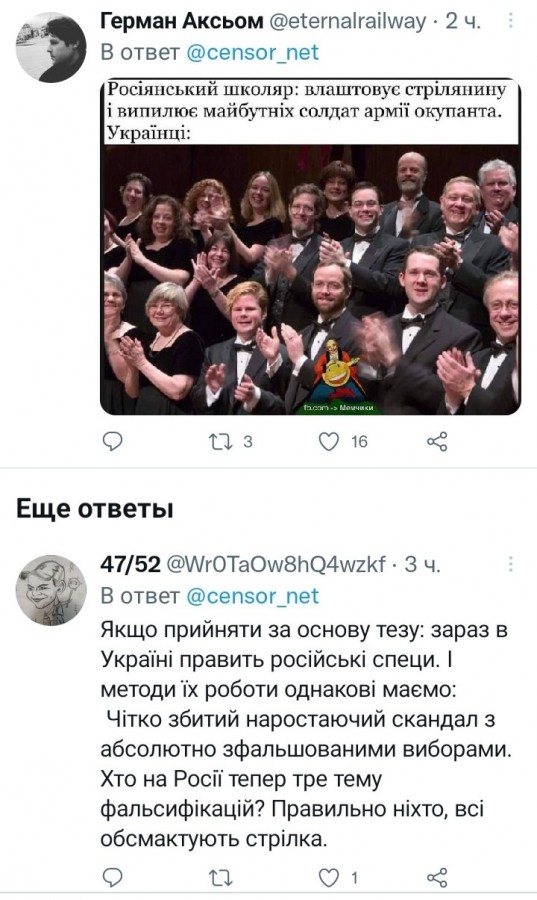Open Герман Аксьом profile picture
The height and width of the screenshot is (900, 537).
(x=51, y=48)
